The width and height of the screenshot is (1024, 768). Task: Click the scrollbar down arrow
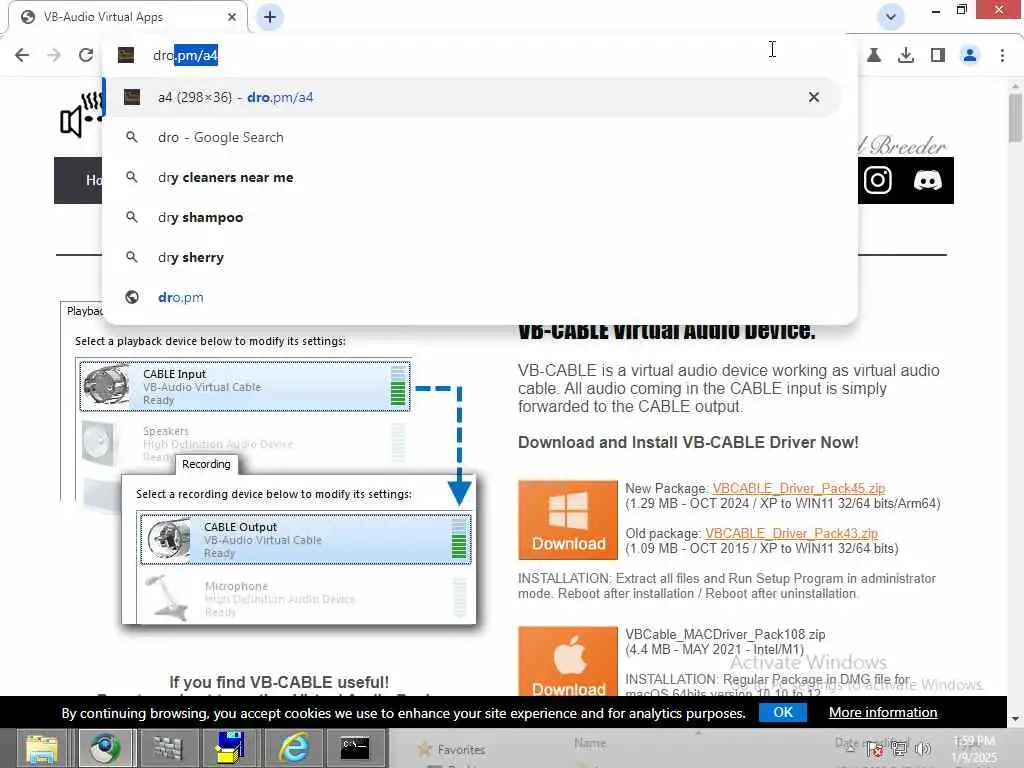[1015, 719]
